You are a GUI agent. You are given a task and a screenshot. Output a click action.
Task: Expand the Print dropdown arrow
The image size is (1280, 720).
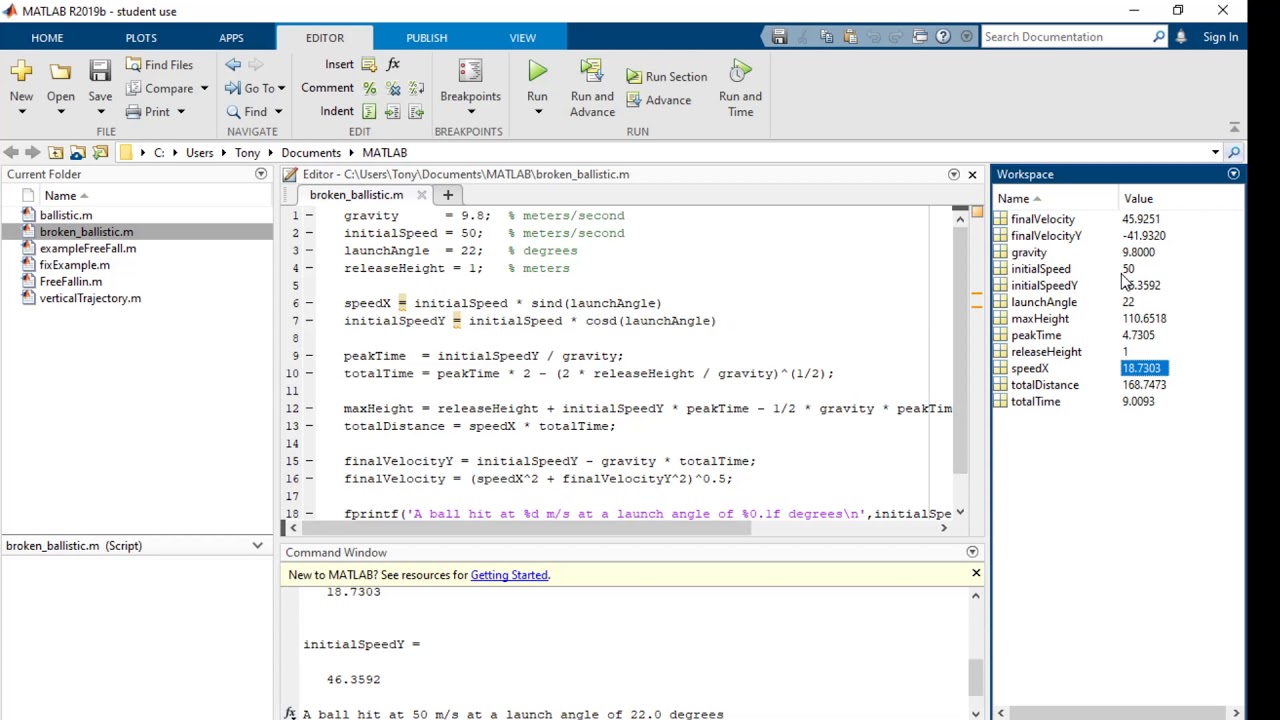click(180, 112)
